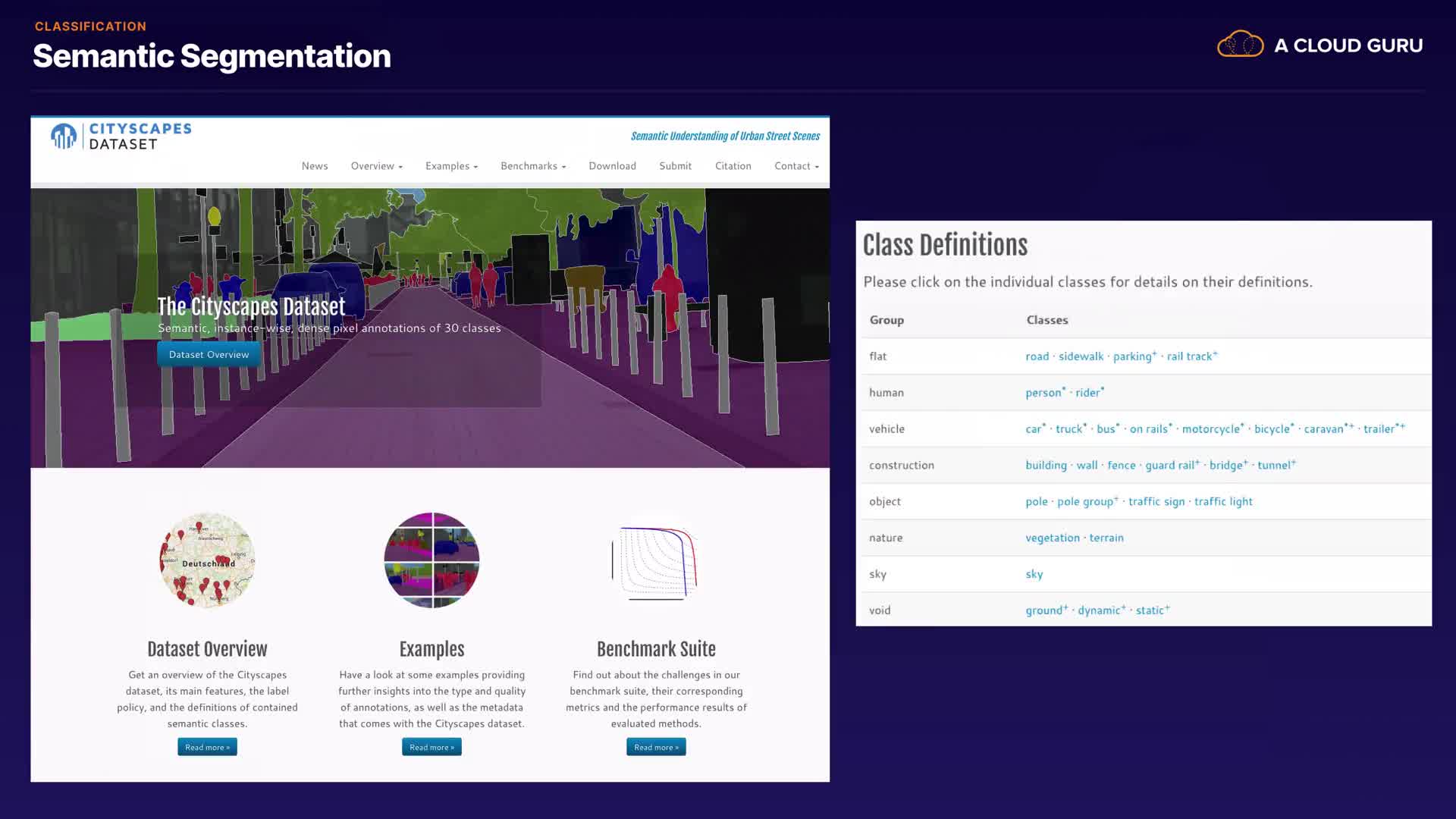Open the Germany map circular thumbnail
The height and width of the screenshot is (819, 1456).
click(x=207, y=560)
